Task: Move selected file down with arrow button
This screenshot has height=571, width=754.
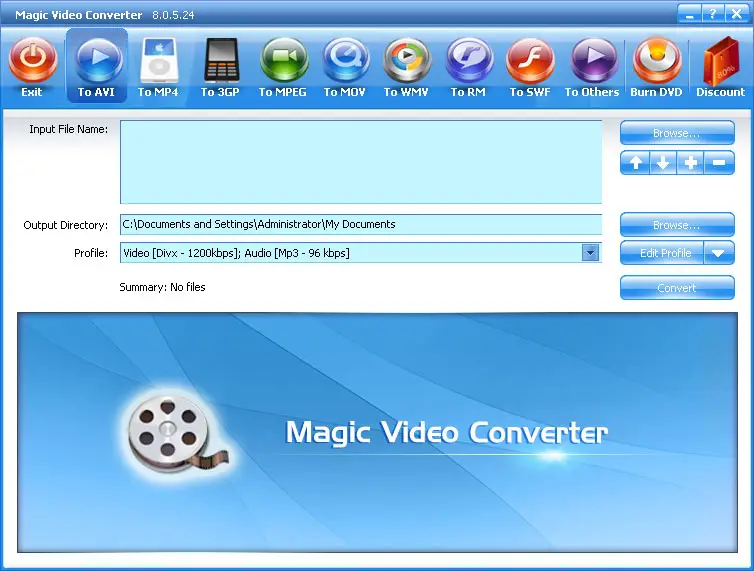Action: pyautogui.click(x=663, y=163)
